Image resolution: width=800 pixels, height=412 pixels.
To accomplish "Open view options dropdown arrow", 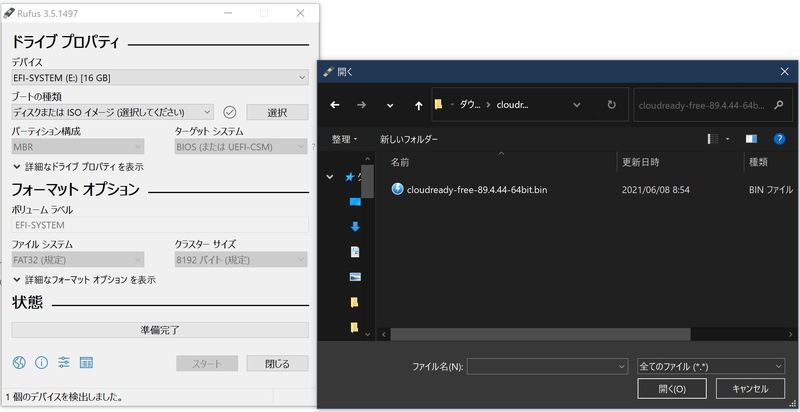I will tap(727, 139).
